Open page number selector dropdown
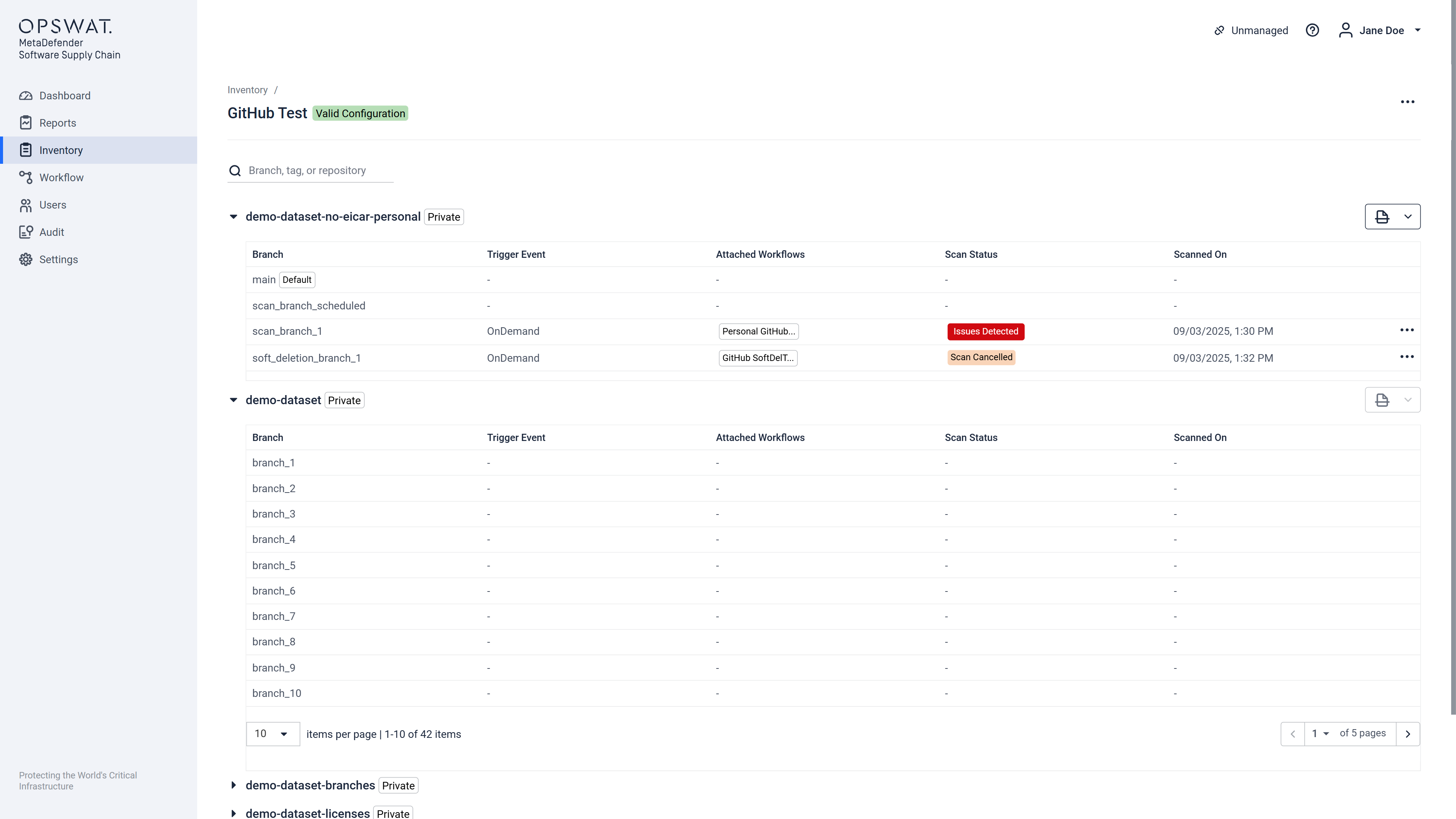 click(x=1320, y=734)
